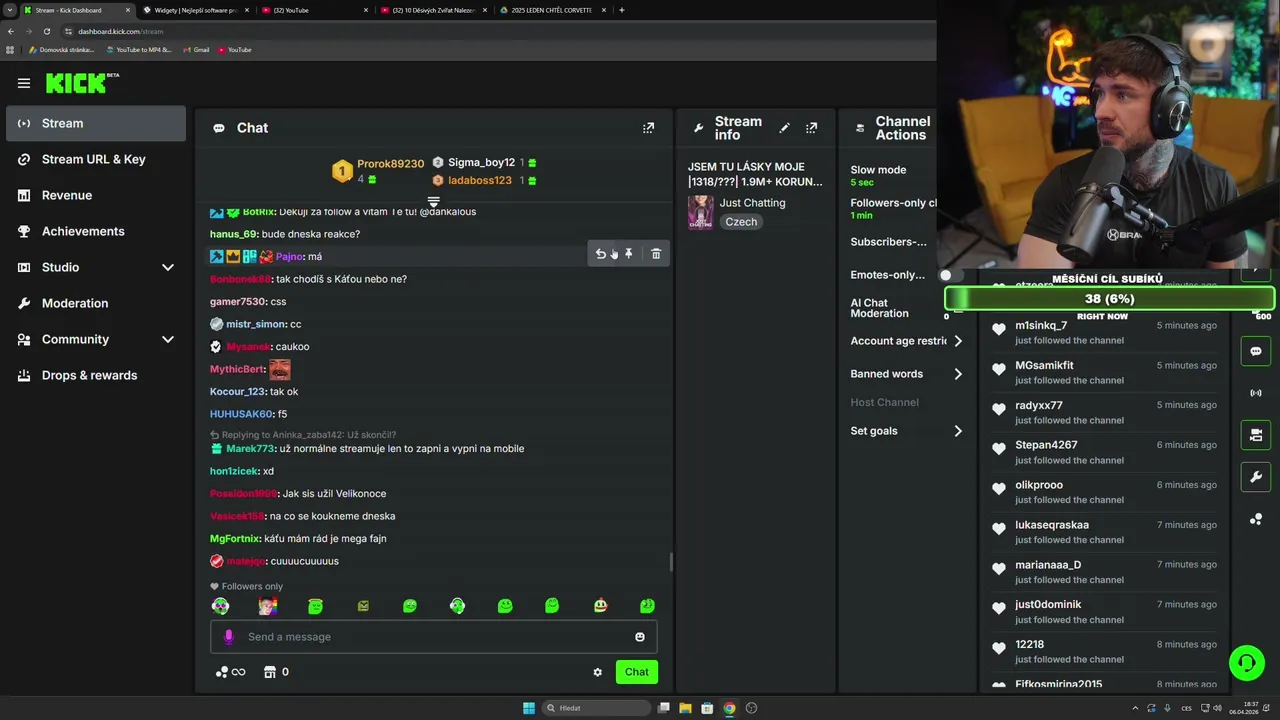Select the lukaseqraskaa follow activity entry
This screenshot has height=720, width=1280.
coord(1104,532)
